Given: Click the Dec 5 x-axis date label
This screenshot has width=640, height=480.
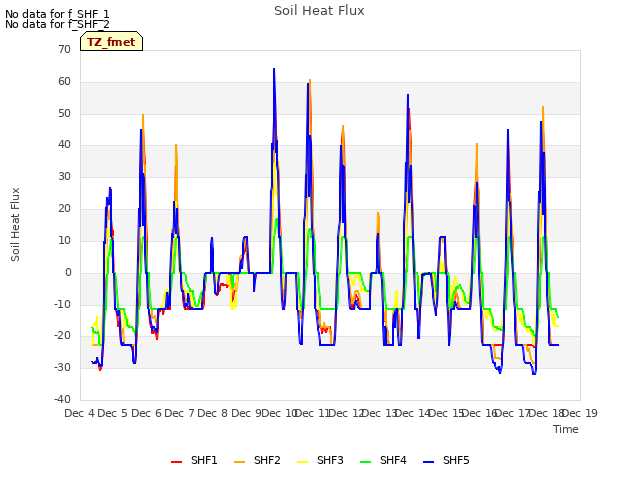Looking at the screenshot, I should pyautogui.click(x=113, y=413).
